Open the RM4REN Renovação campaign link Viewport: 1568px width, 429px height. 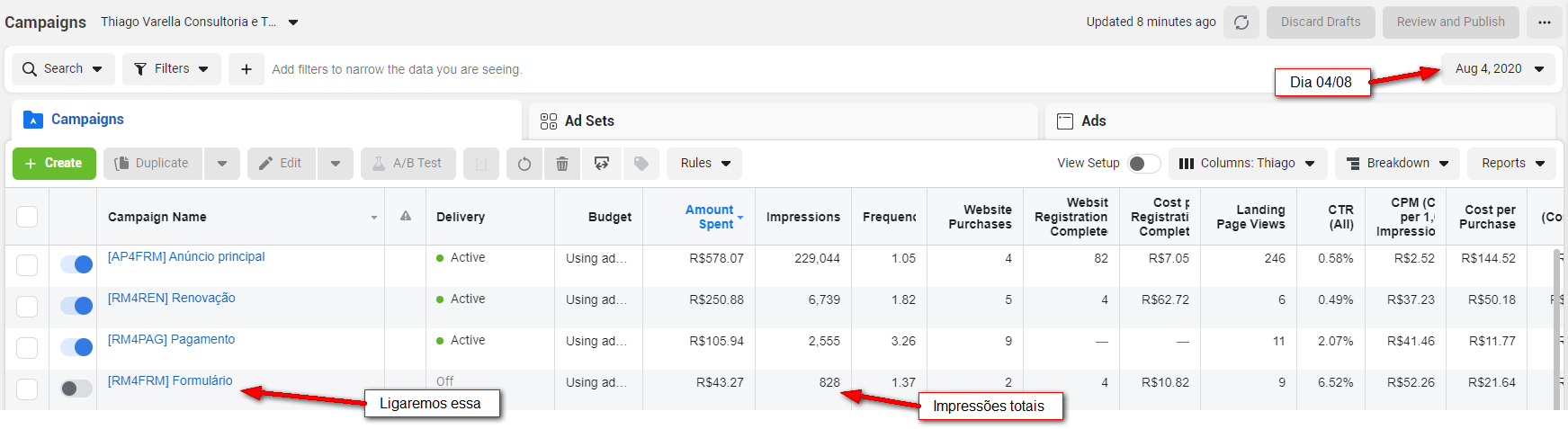click(x=171, y=299)
